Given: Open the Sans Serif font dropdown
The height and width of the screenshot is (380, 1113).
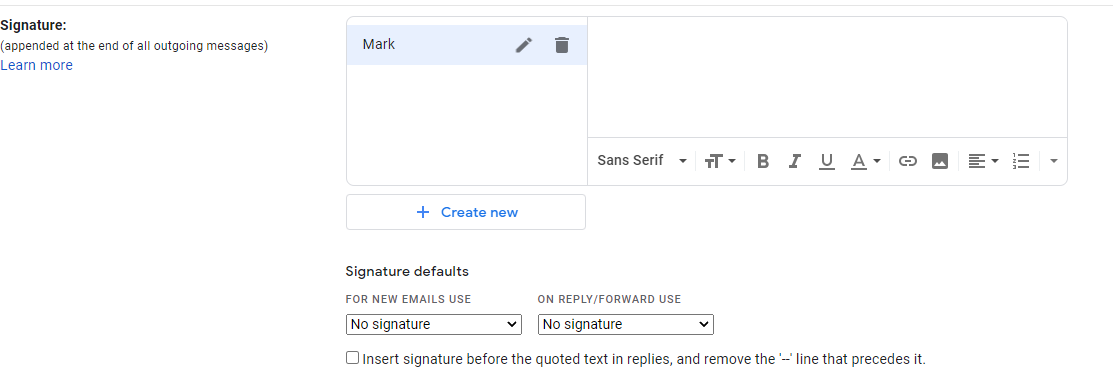Looking at the screenshot, I should tap(642, 161).
